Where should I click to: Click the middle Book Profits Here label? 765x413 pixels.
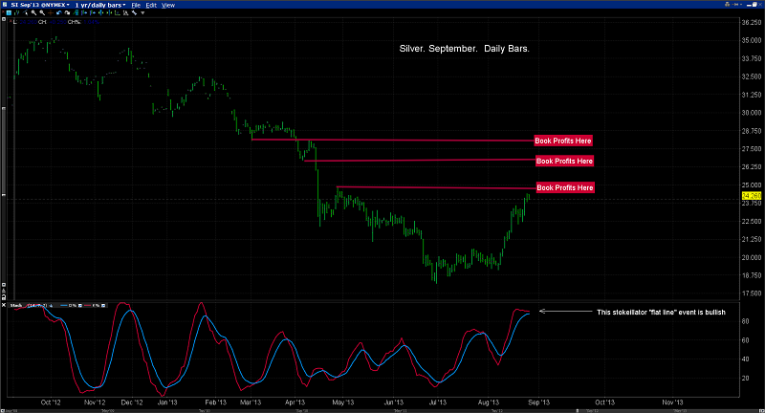click(x=565, y=161)
